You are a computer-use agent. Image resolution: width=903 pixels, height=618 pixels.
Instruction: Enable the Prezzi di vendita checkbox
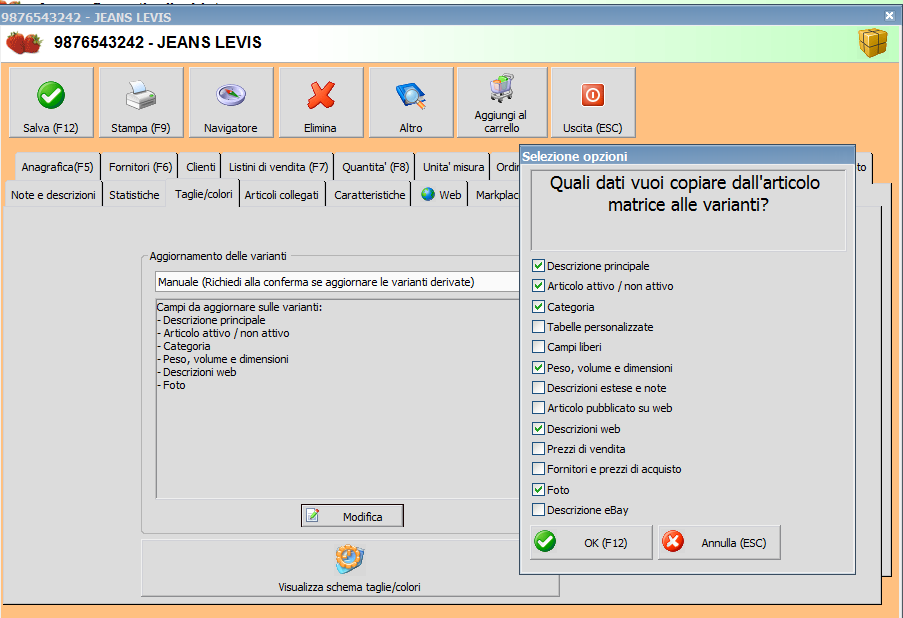pyautogui.click(x=538, y=449)
